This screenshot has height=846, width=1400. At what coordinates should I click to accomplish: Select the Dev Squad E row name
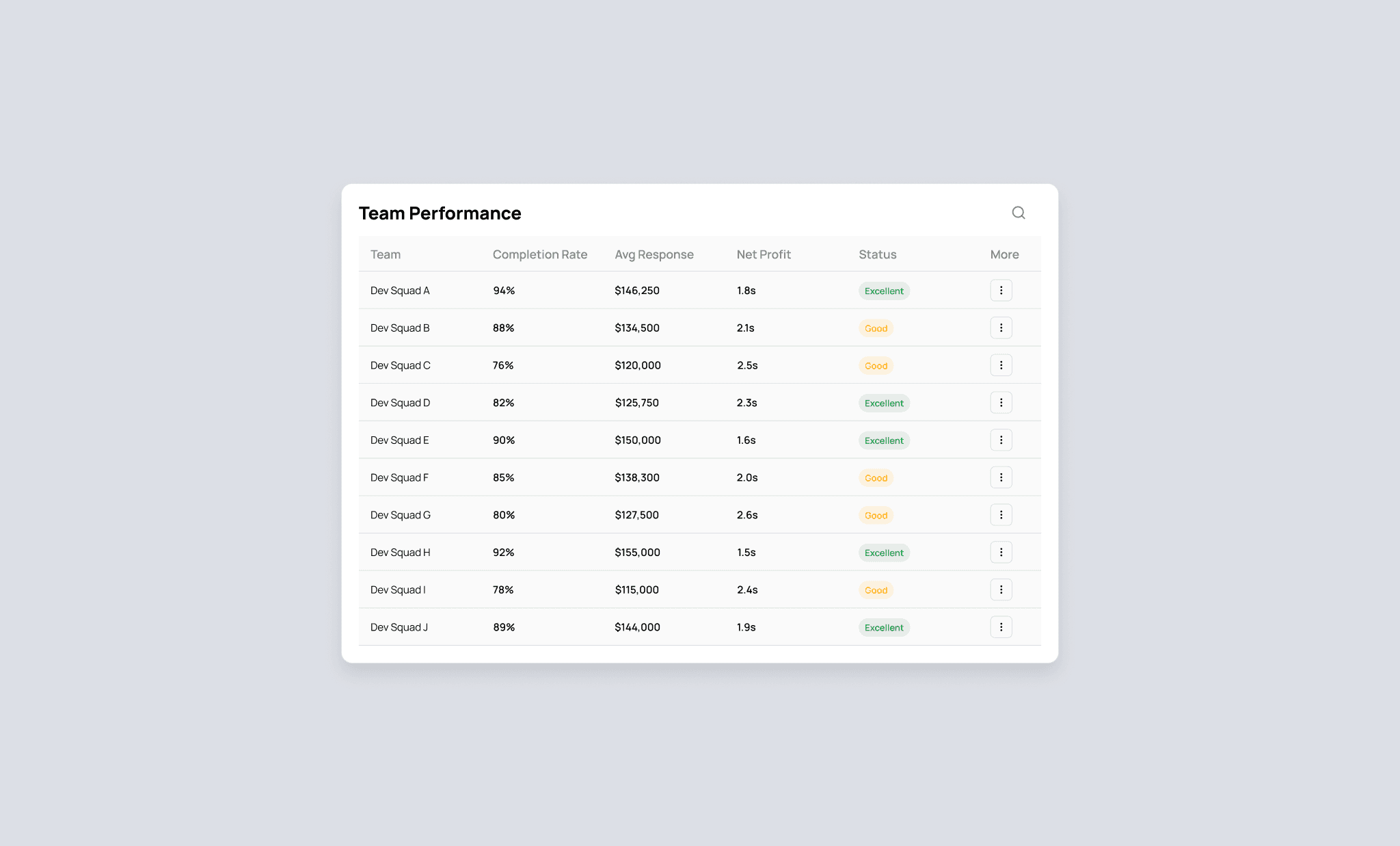399,440
